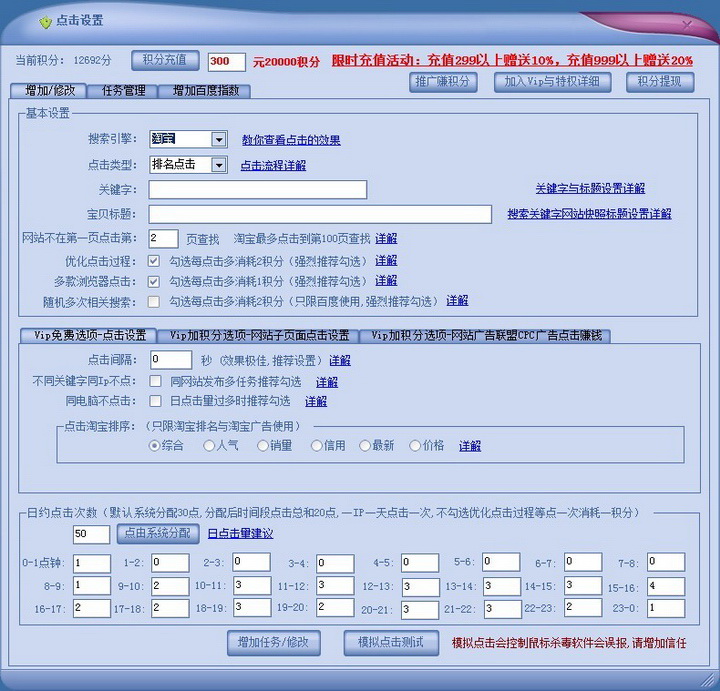The width and height of the screenshot is (720, 691).
Task: Select the 综合 sort radio button
Action: (x=154, y=445)
